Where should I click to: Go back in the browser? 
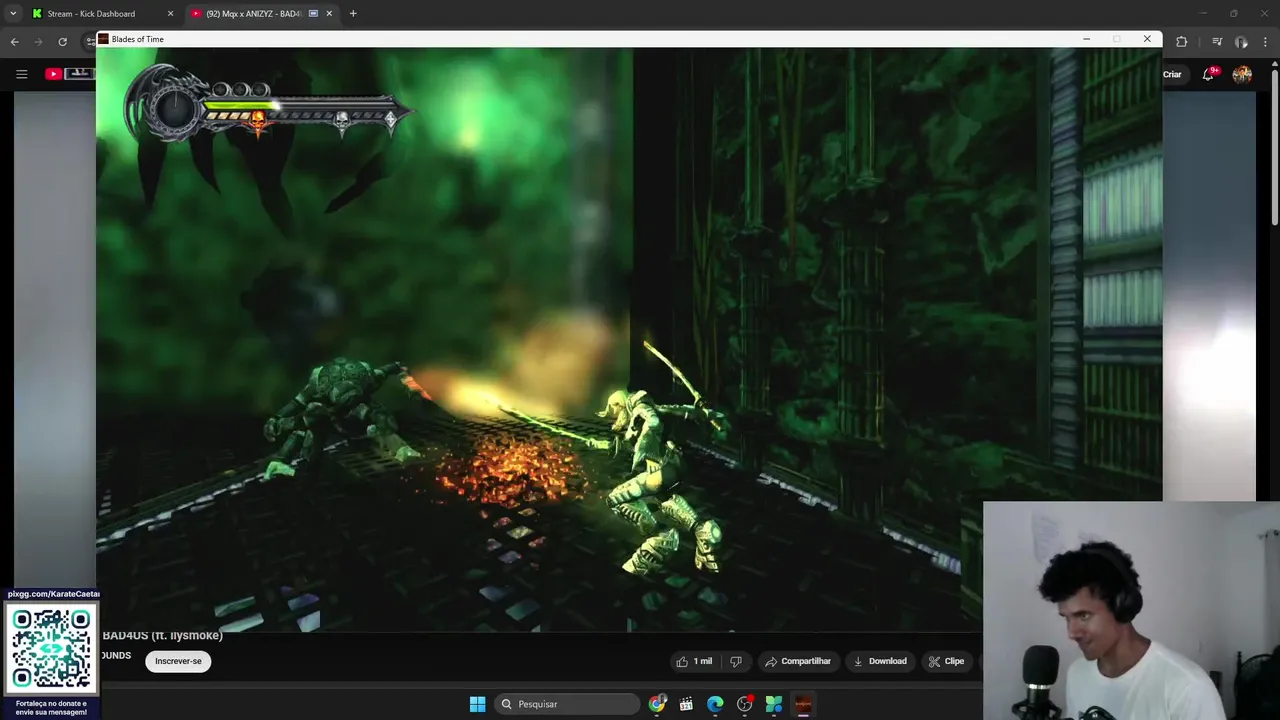[14, 42]
